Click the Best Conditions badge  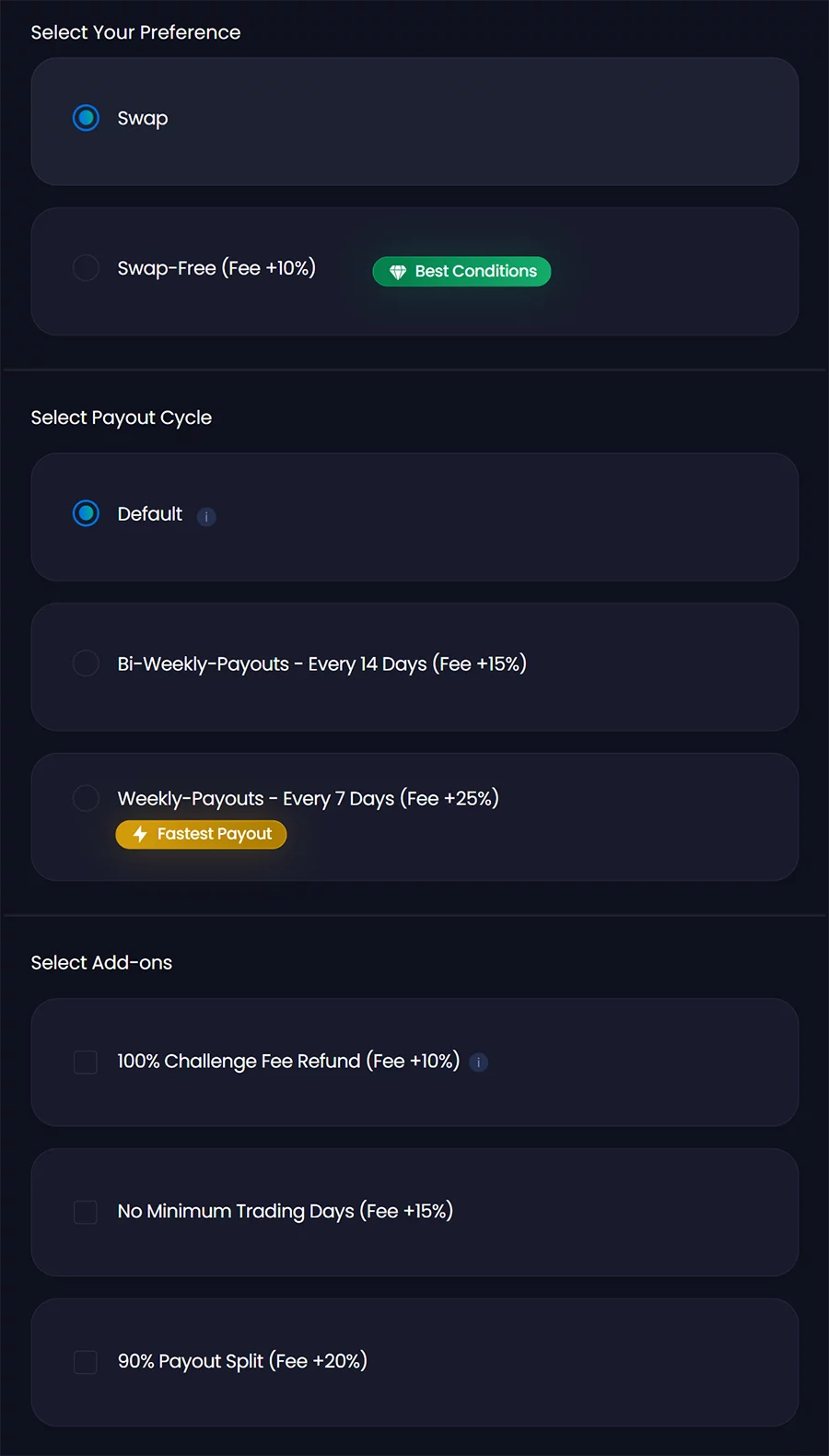click(461, 272)
